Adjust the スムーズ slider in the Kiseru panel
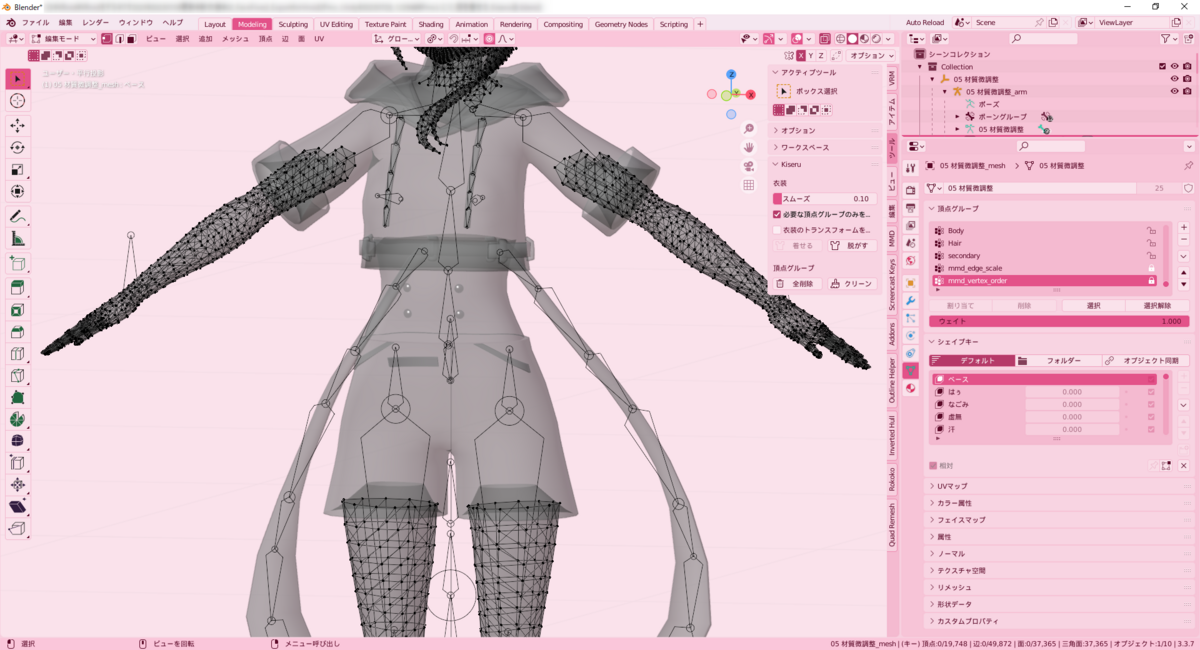The width and height of the screenshot is (1200, 650). coord(824,197)
